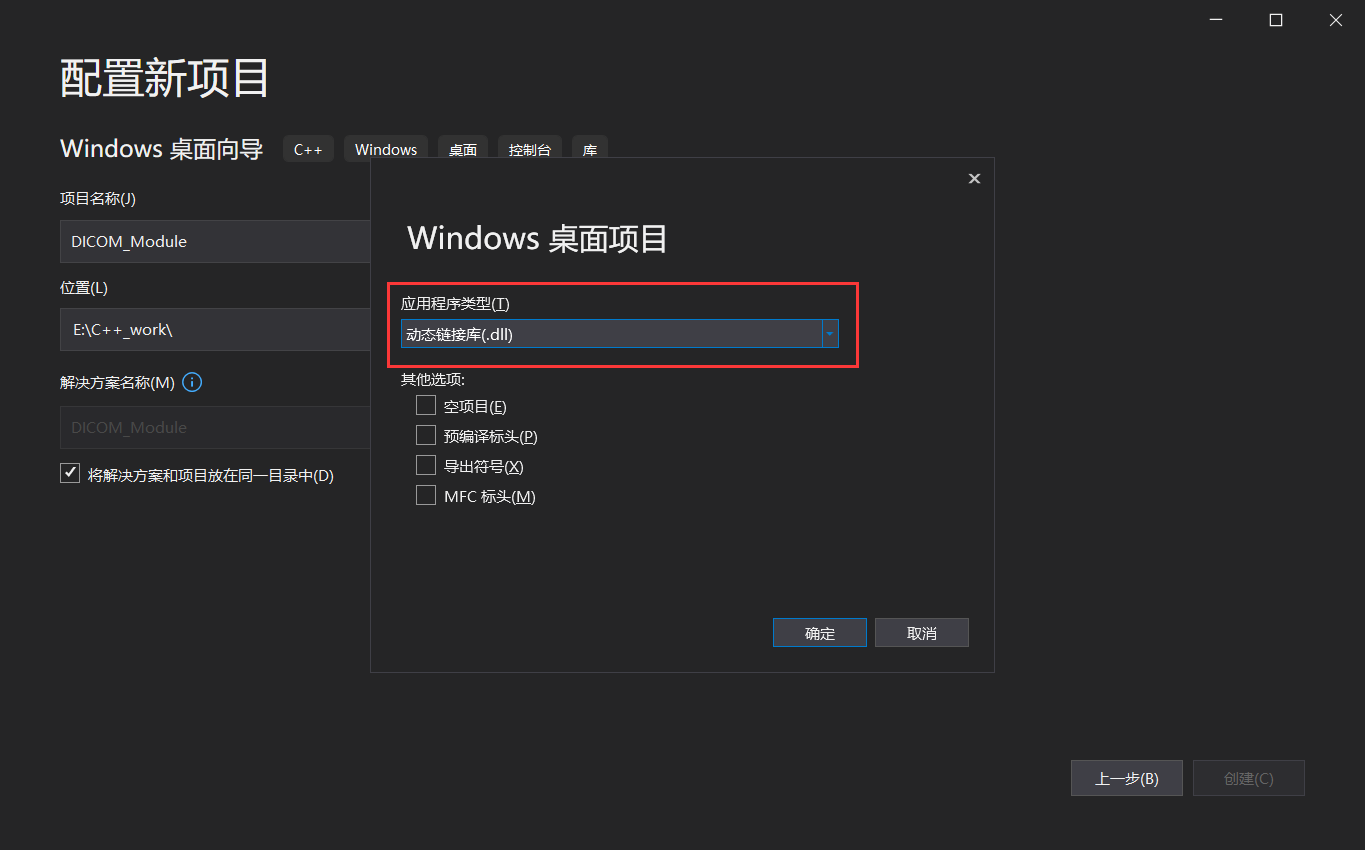Cancel the dialog using 取消

point(921,632)
